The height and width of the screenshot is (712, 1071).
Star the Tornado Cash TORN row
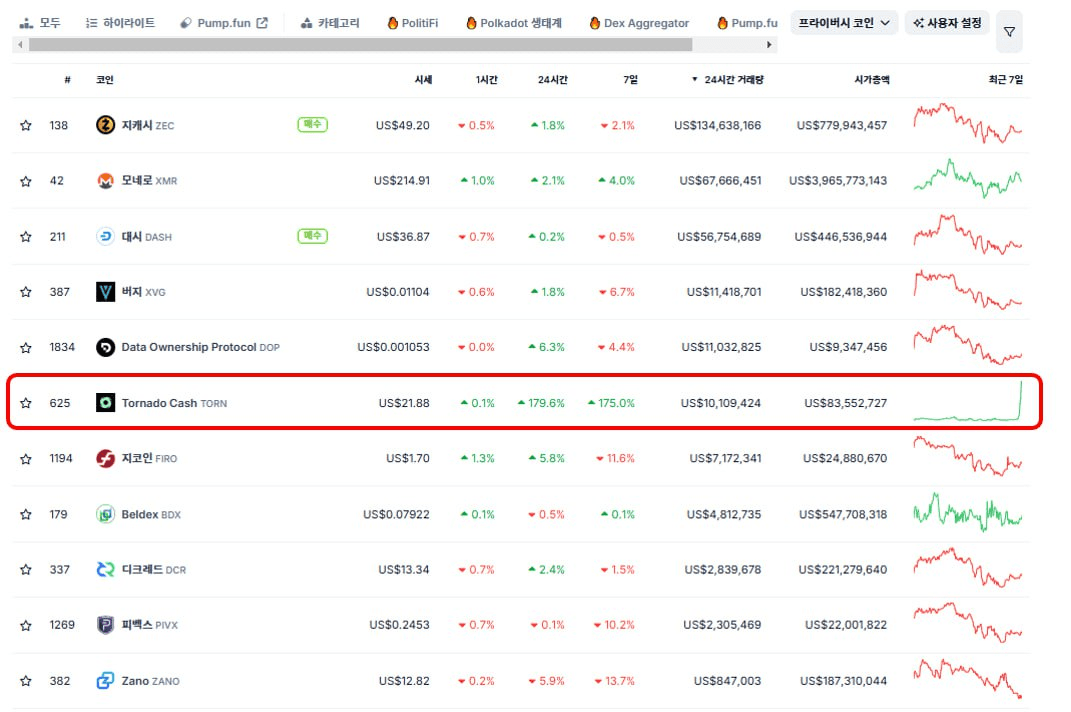point(26,403)
